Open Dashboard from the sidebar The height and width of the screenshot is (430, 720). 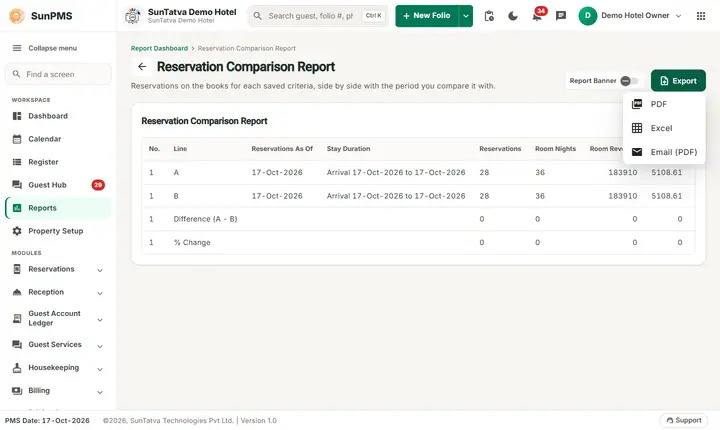[x=58, y=116]
